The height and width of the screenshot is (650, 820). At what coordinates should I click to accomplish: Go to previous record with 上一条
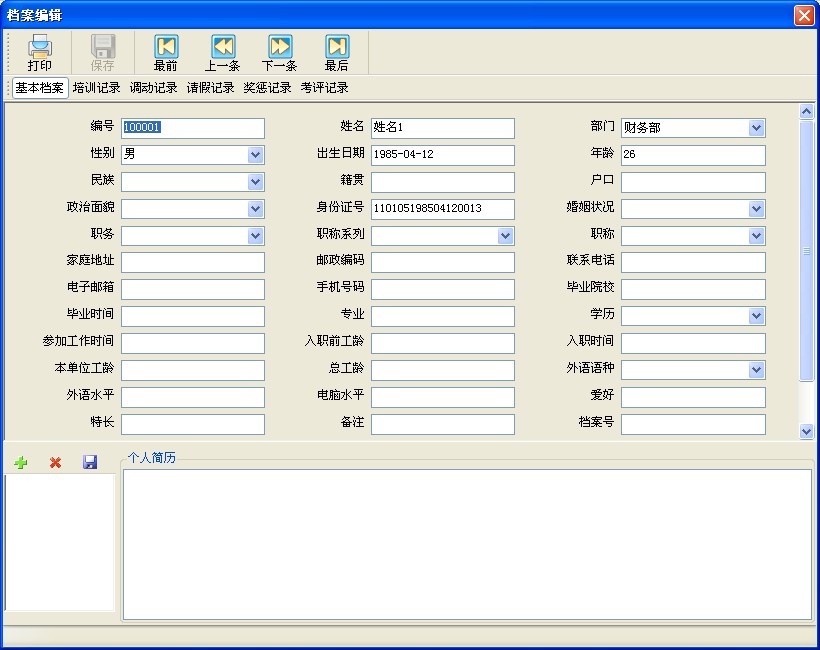223,52
